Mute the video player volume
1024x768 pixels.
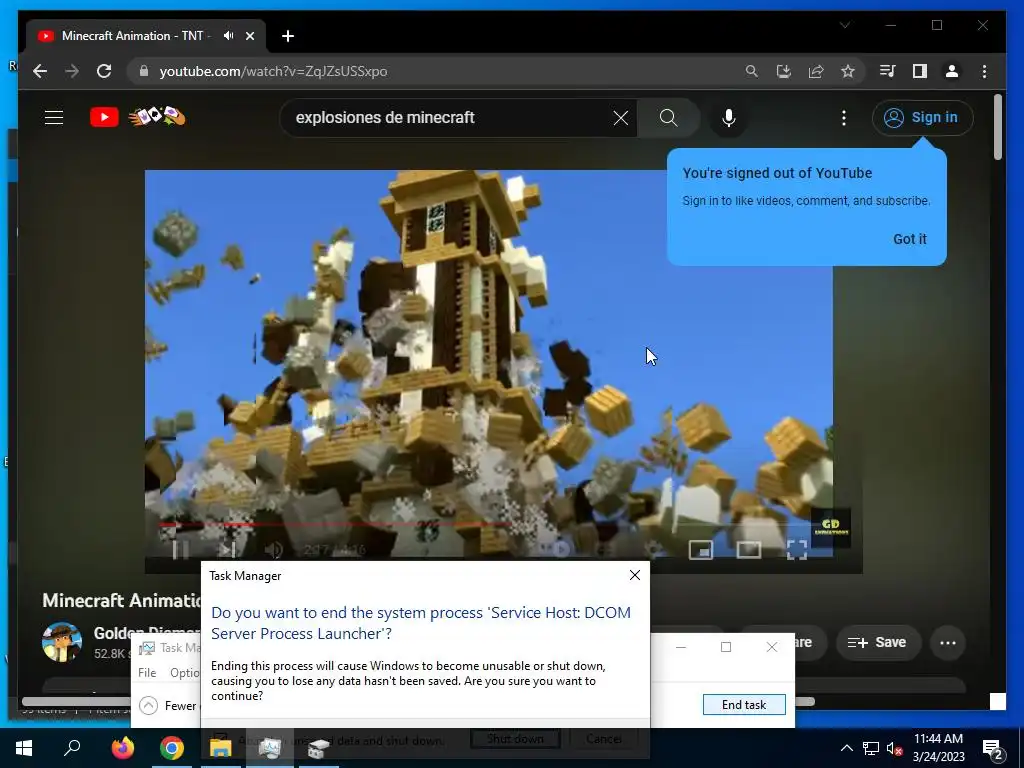click(274, 550)
